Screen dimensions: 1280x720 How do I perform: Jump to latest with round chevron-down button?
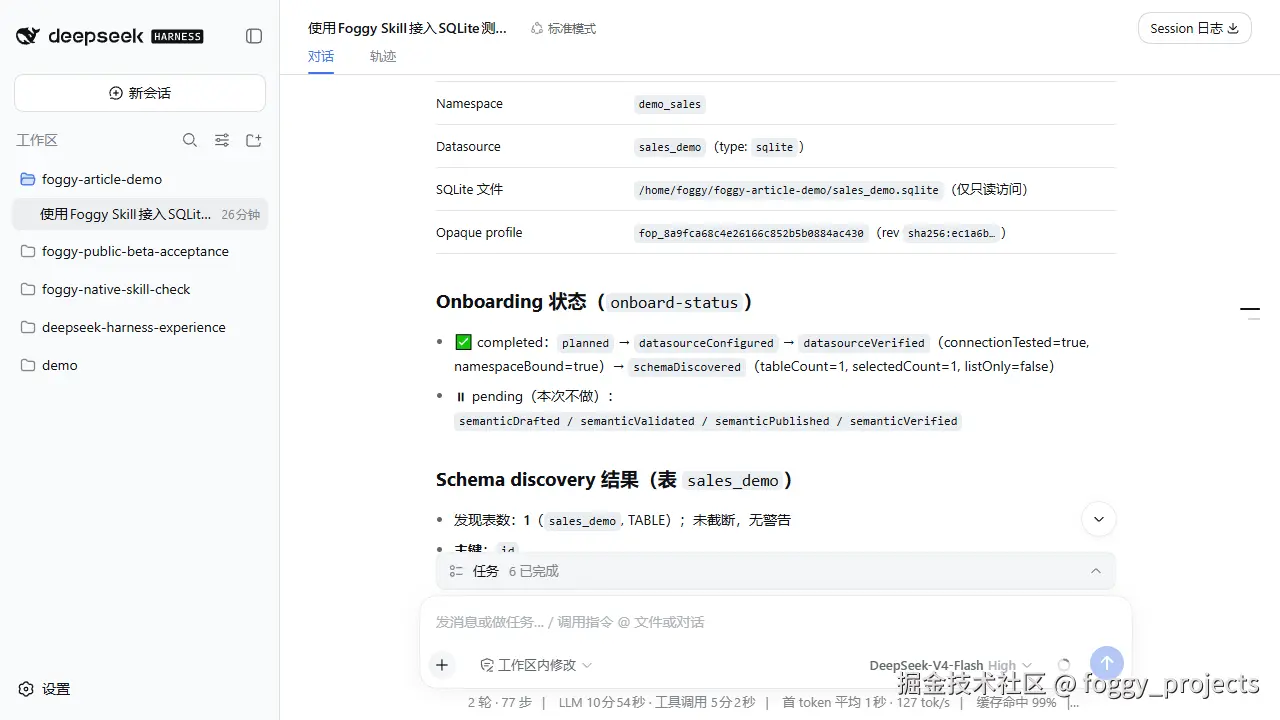[x=1099, y=519]
